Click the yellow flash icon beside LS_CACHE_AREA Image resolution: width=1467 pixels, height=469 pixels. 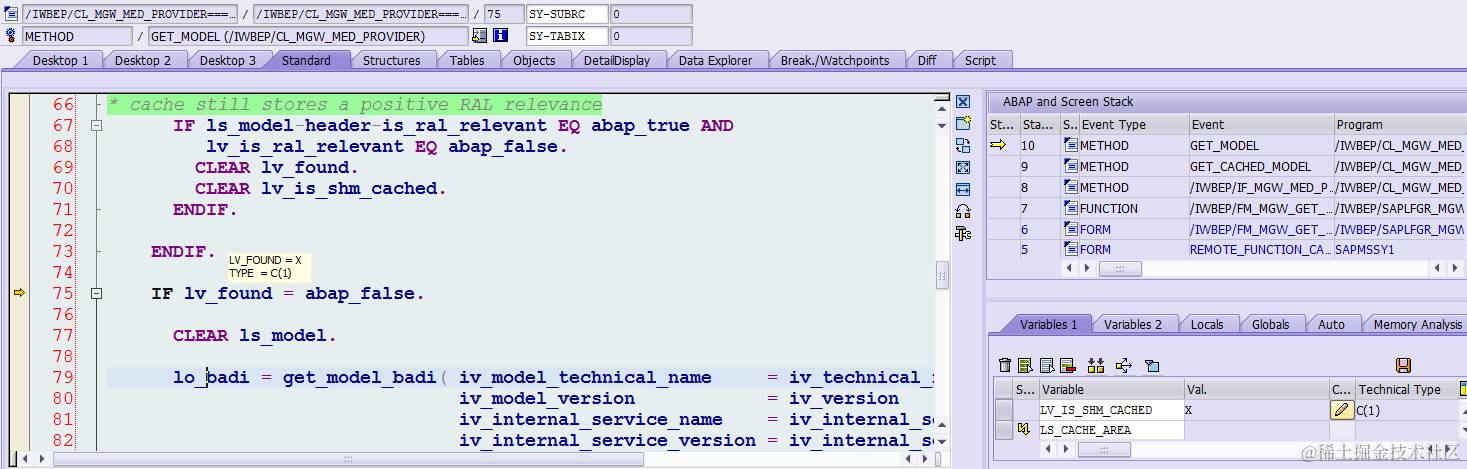[x=1023, y=430]
